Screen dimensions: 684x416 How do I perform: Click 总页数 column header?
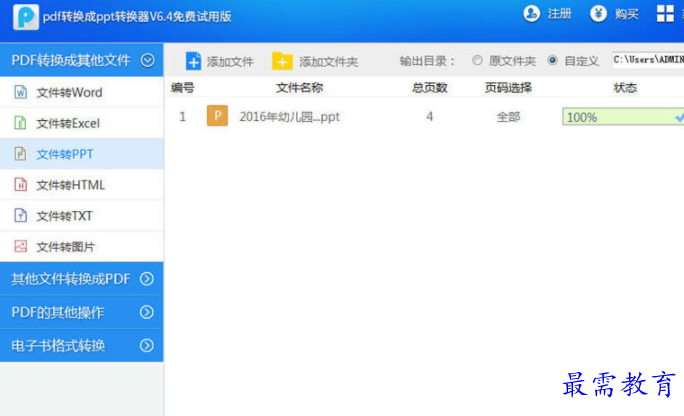pos(430,88)
